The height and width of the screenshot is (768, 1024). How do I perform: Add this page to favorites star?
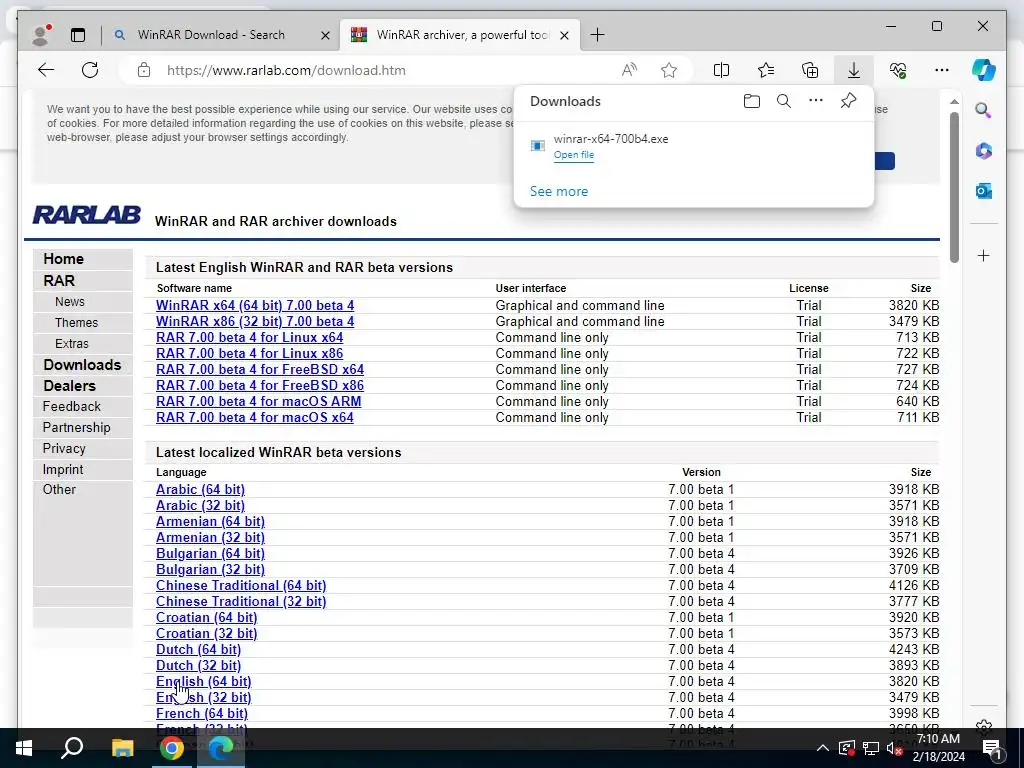(x=669, y=70)
